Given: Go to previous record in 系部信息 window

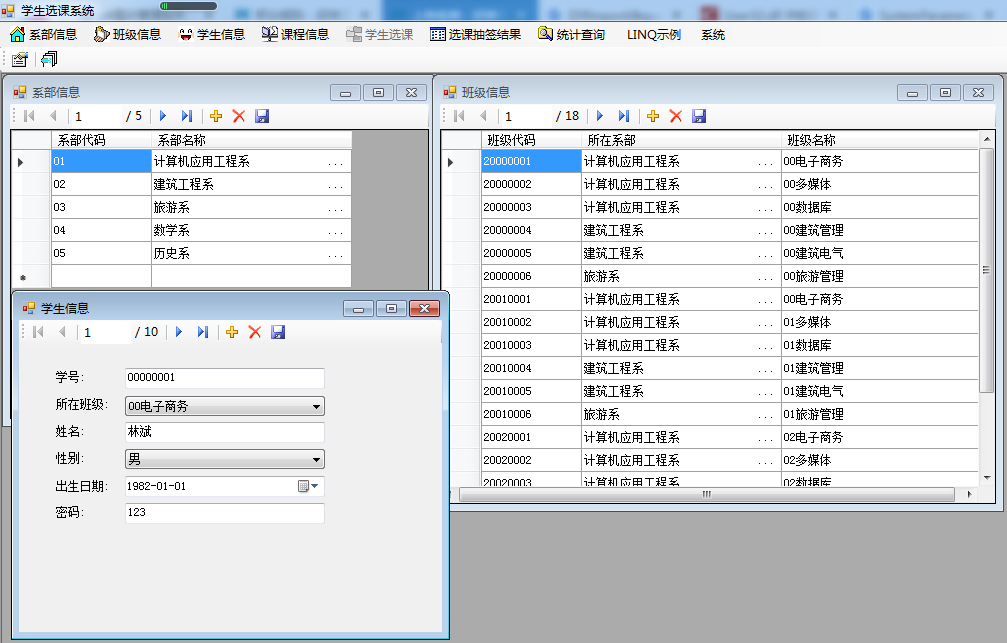Looking at the screenshot, I should tap(53, 116).
